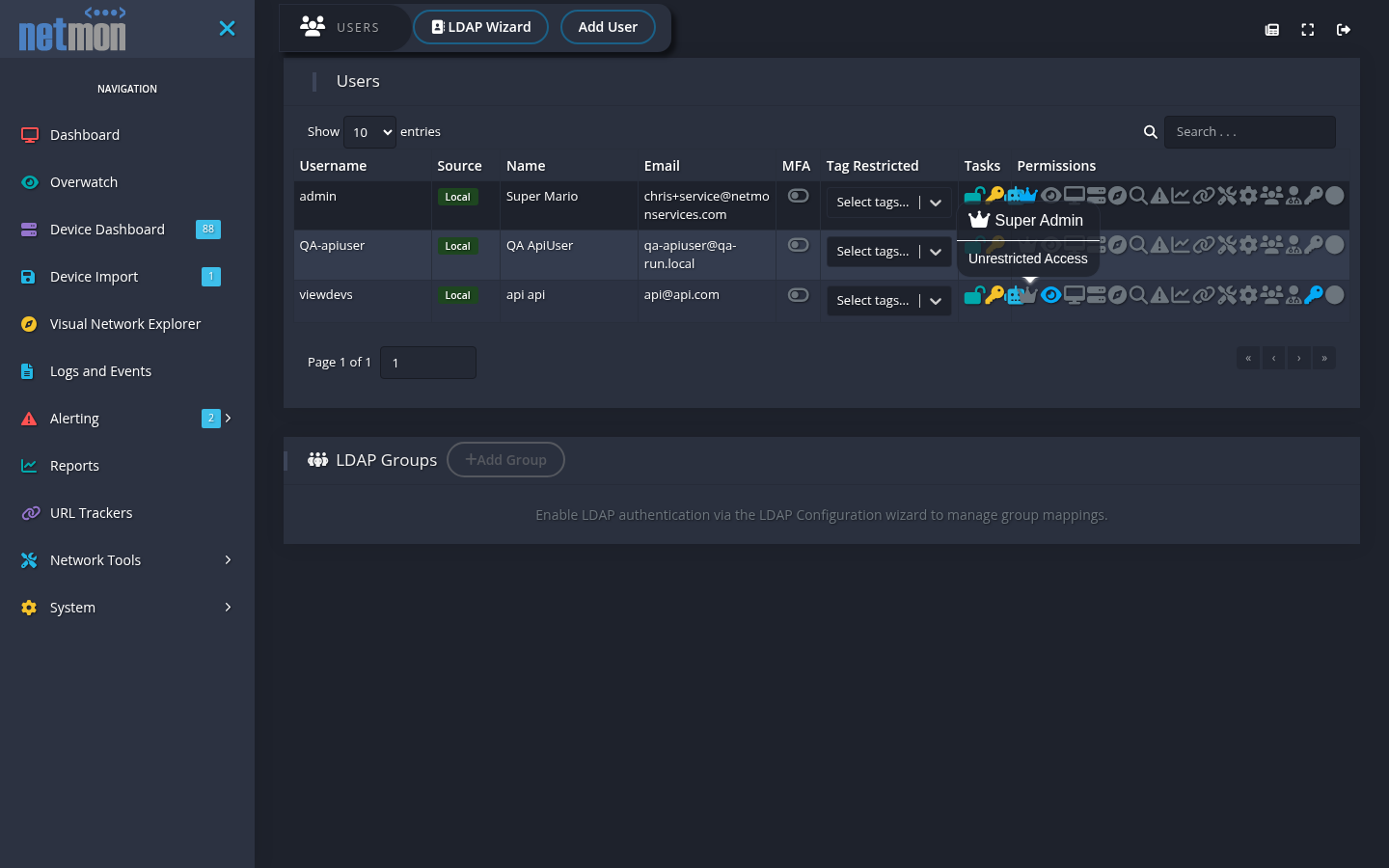Open the Show entries count dropdown
Screen dimensions: 1389x868
point(369,132)
